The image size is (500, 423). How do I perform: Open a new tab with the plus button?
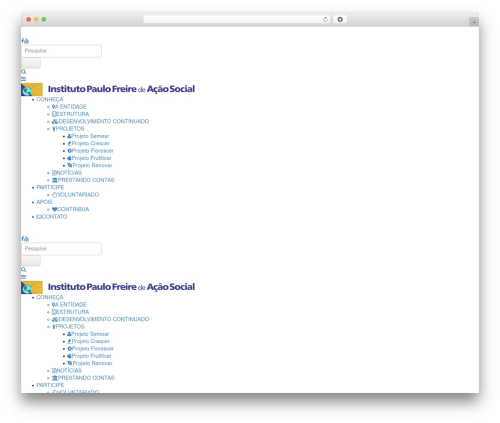[474, 22]
